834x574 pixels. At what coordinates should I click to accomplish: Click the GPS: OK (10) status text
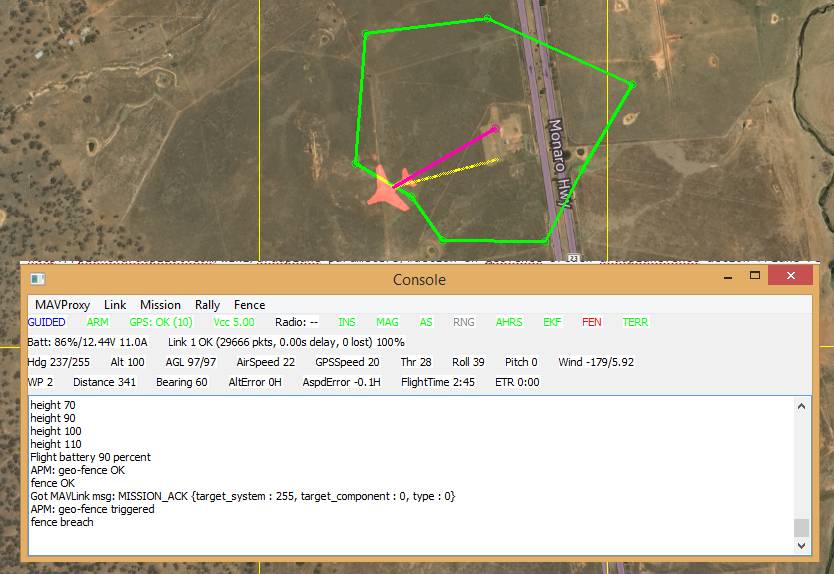[x=161, y=322]
